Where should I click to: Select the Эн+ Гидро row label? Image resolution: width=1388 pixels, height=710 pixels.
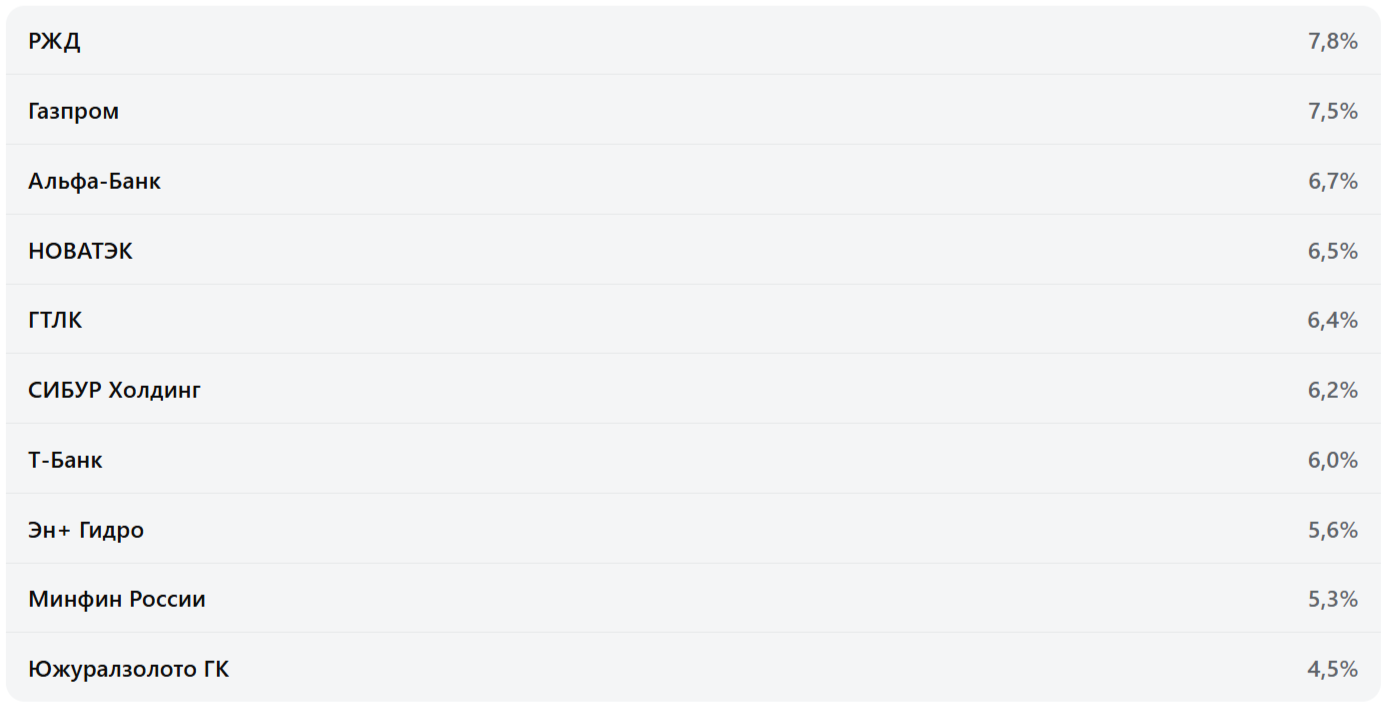[86, 530]
